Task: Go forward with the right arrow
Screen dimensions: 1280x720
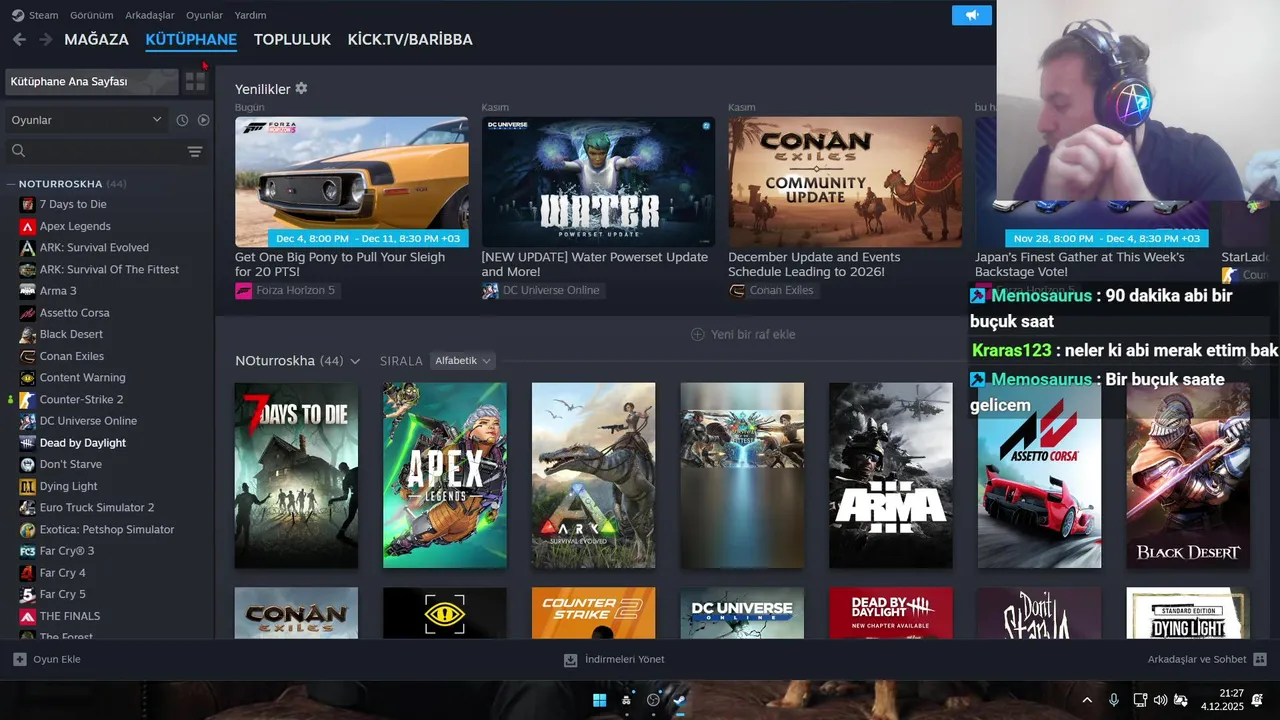Action: tap(46, 39)
